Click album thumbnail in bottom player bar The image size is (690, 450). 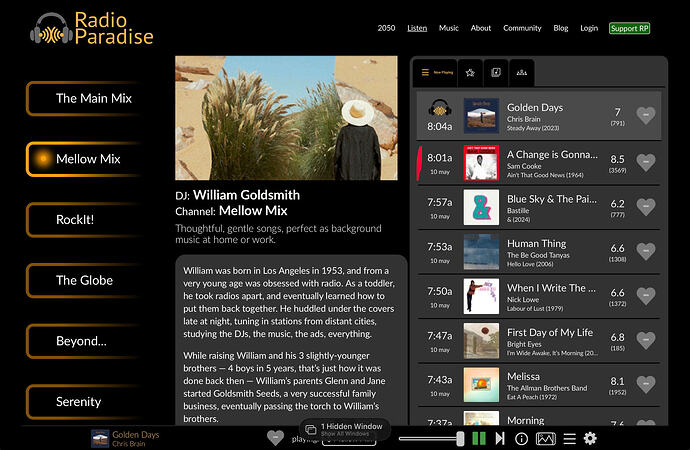click(100, 439)
